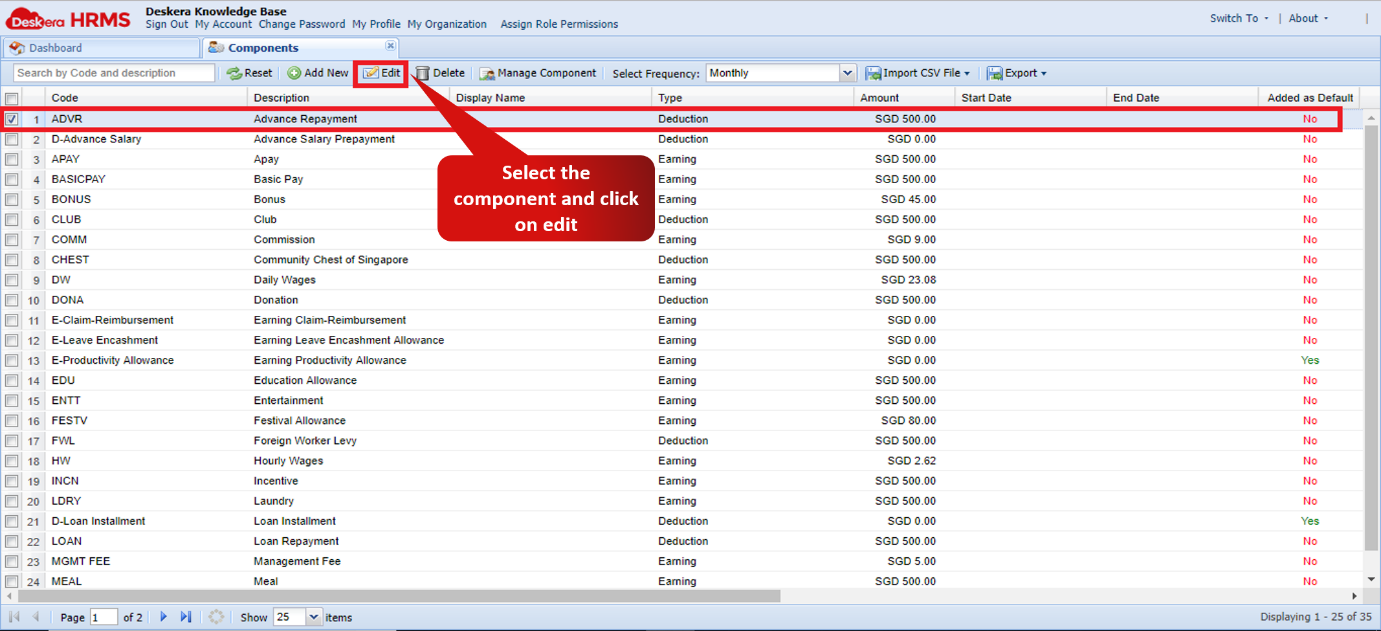Jump to the last page
This screenshot has width=1381, height=631.
pos(186,617)
